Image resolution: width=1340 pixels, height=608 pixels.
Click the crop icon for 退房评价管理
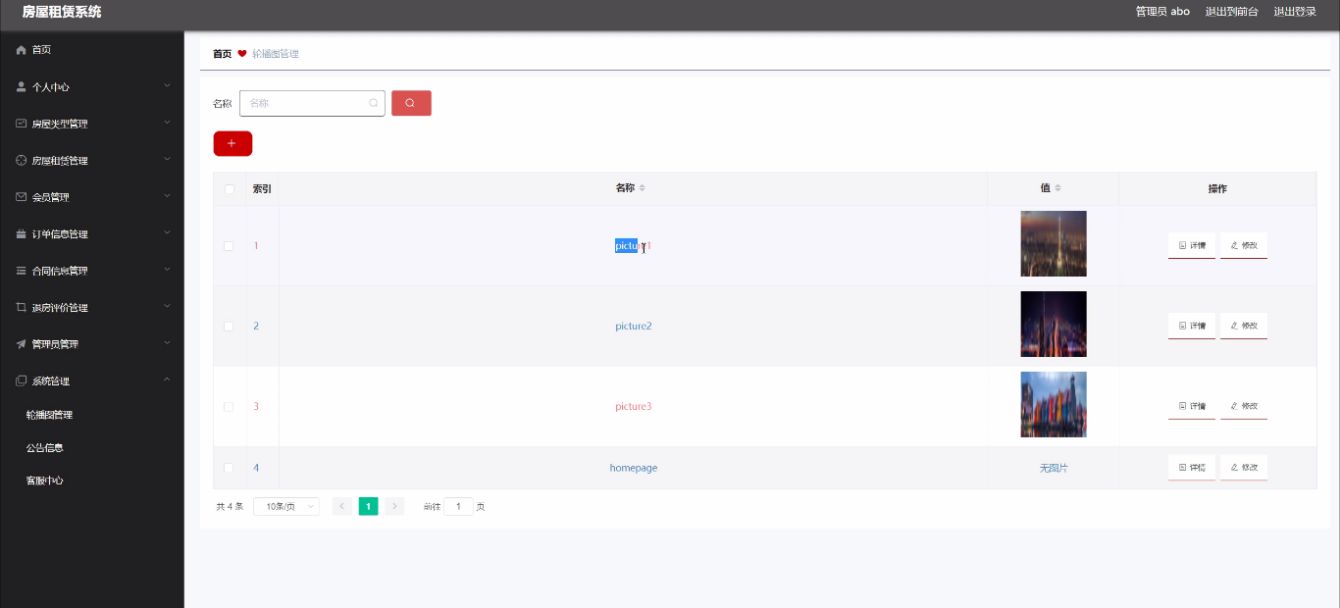(21, 307)
